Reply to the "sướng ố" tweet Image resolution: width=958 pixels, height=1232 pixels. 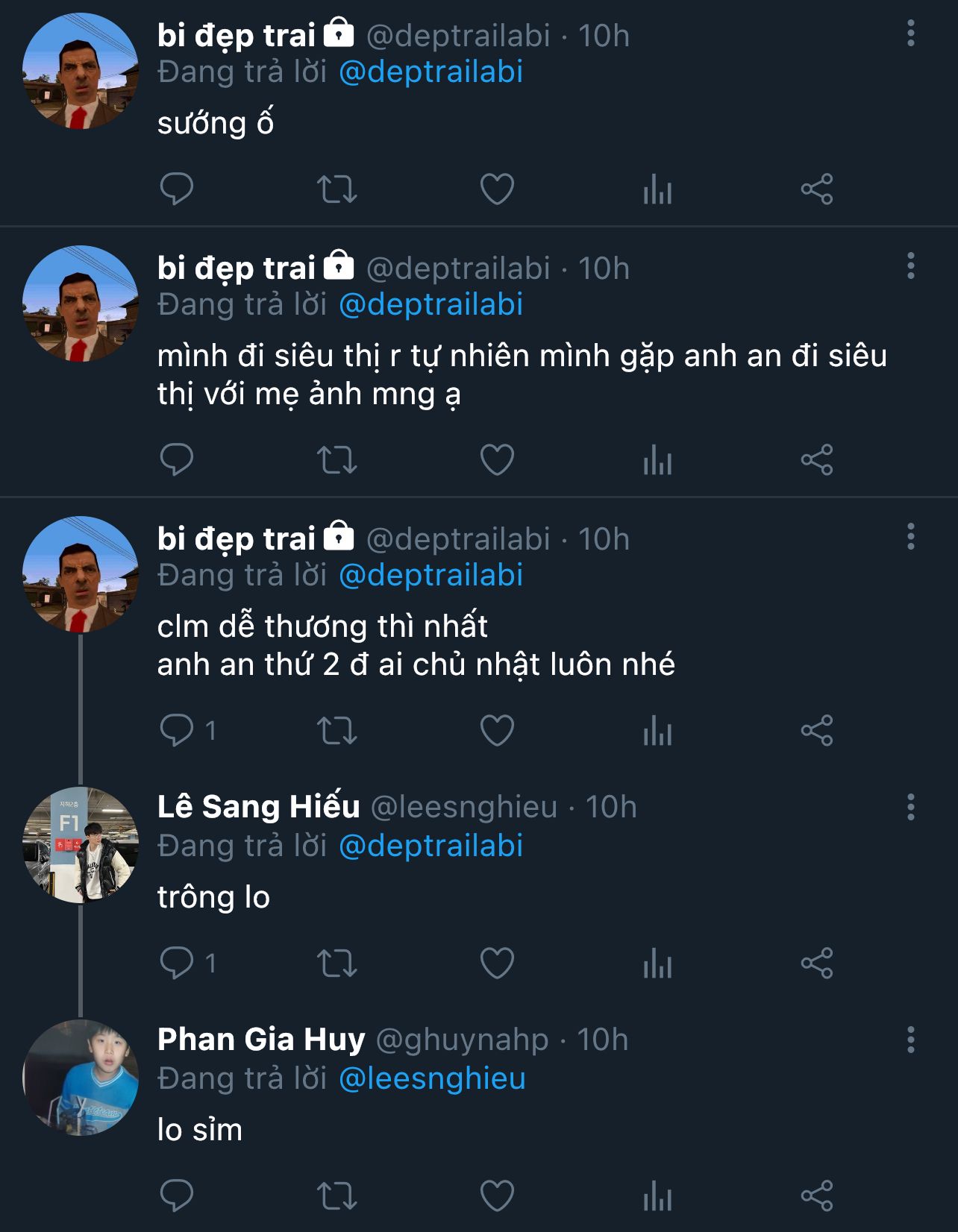click(177, 189)
